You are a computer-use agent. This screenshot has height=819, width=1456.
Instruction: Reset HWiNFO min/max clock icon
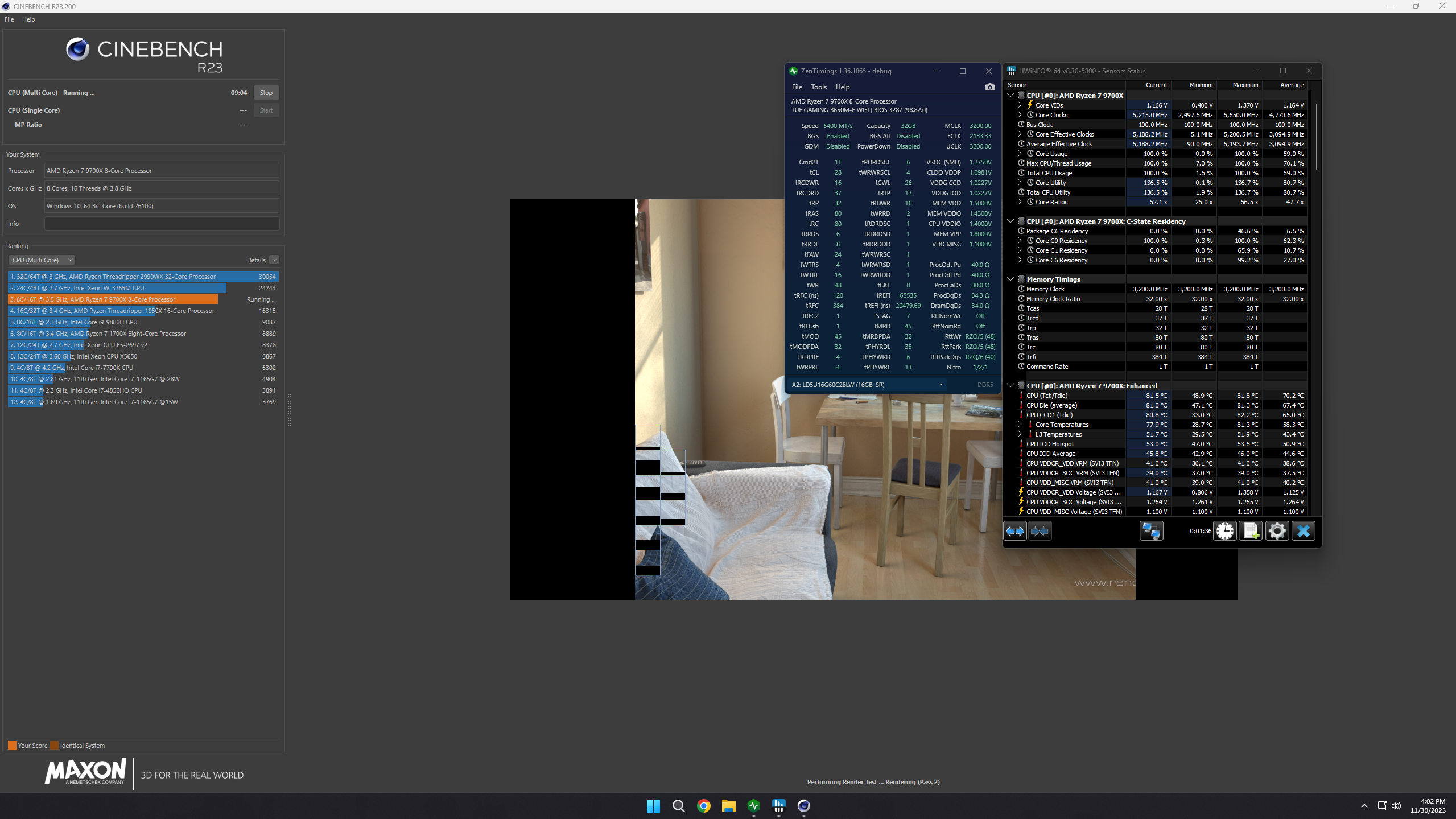click(1225, 531)
